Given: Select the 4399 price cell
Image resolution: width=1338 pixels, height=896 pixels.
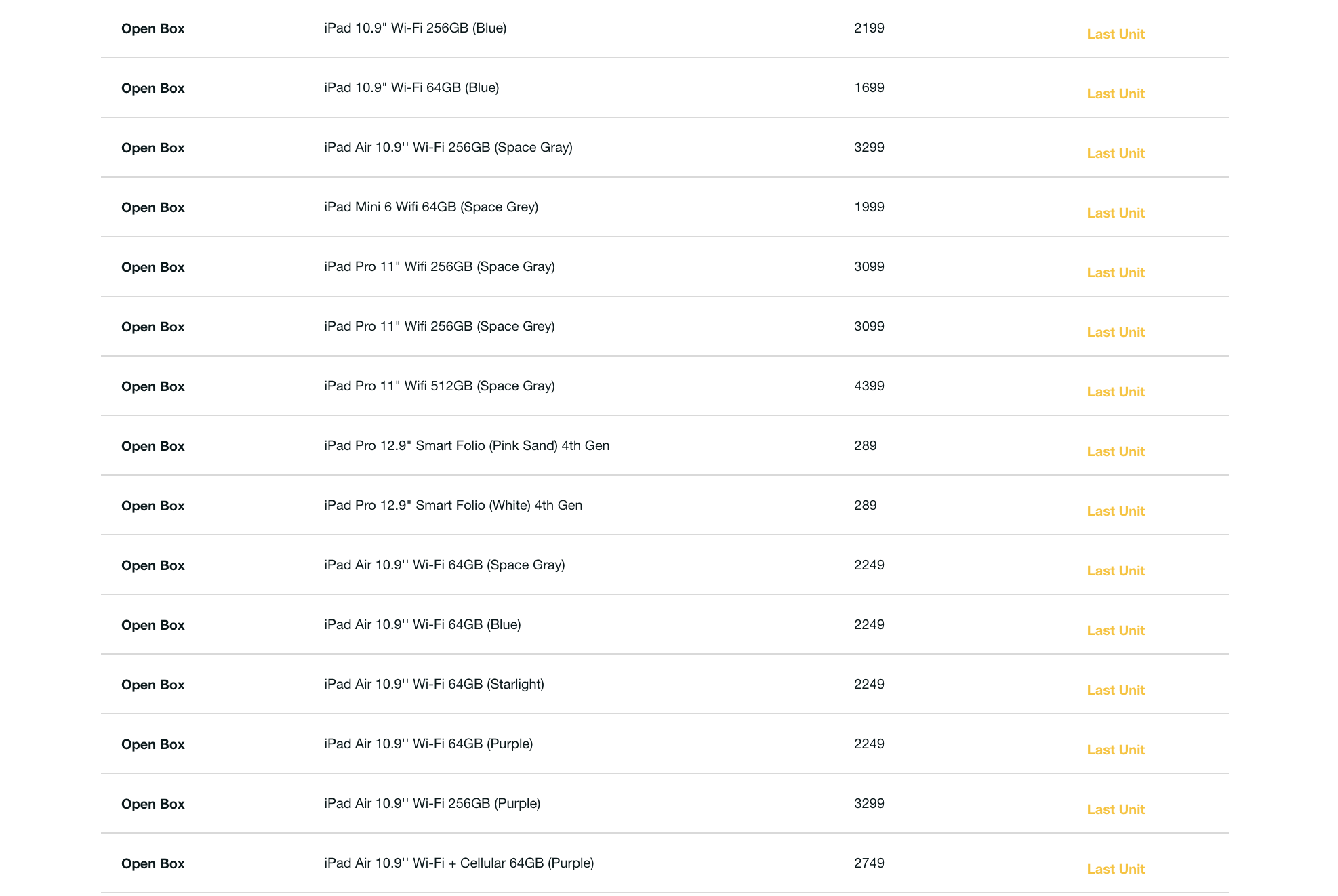Looking at the screenshot, I should (x=869, y=386).
